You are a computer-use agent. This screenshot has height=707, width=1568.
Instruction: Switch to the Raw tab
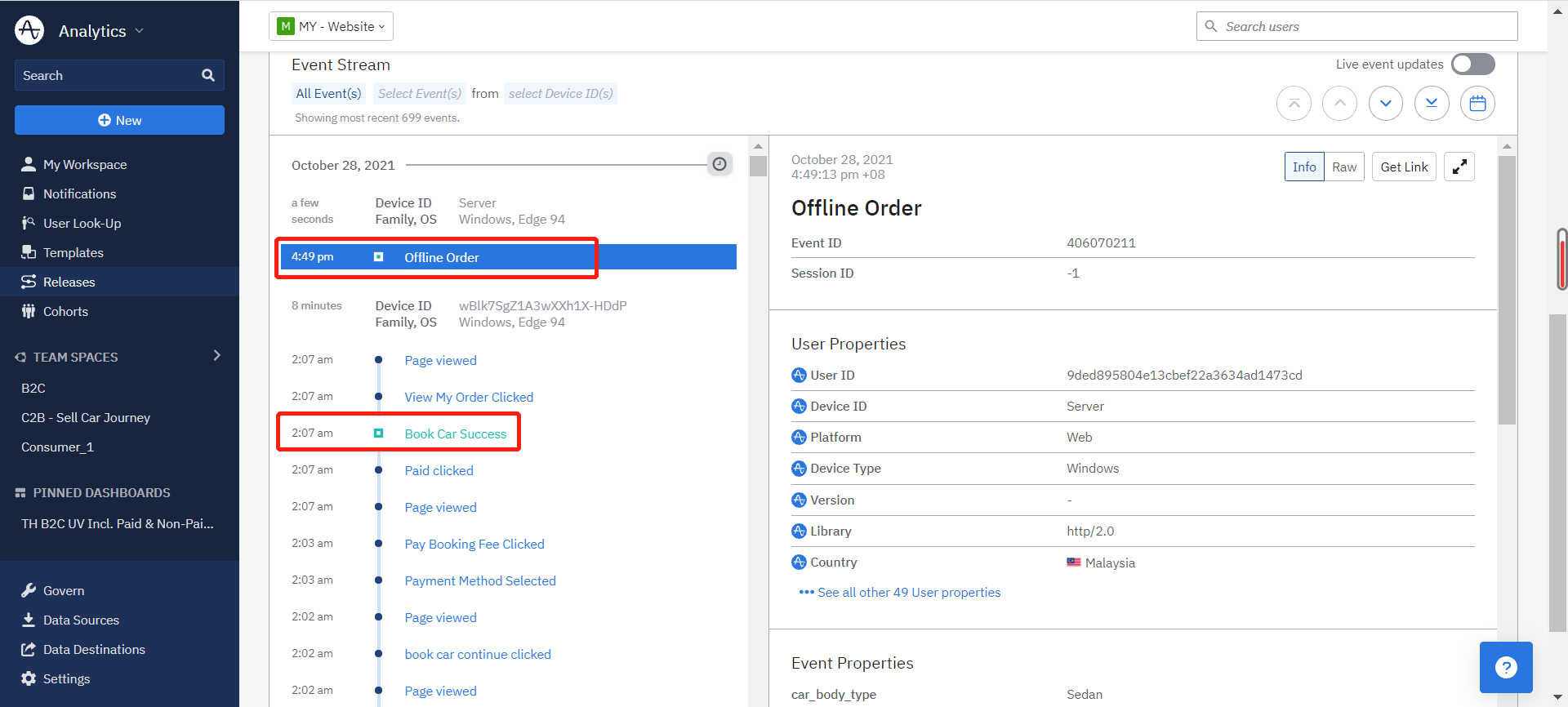(x=1344, y=167)
